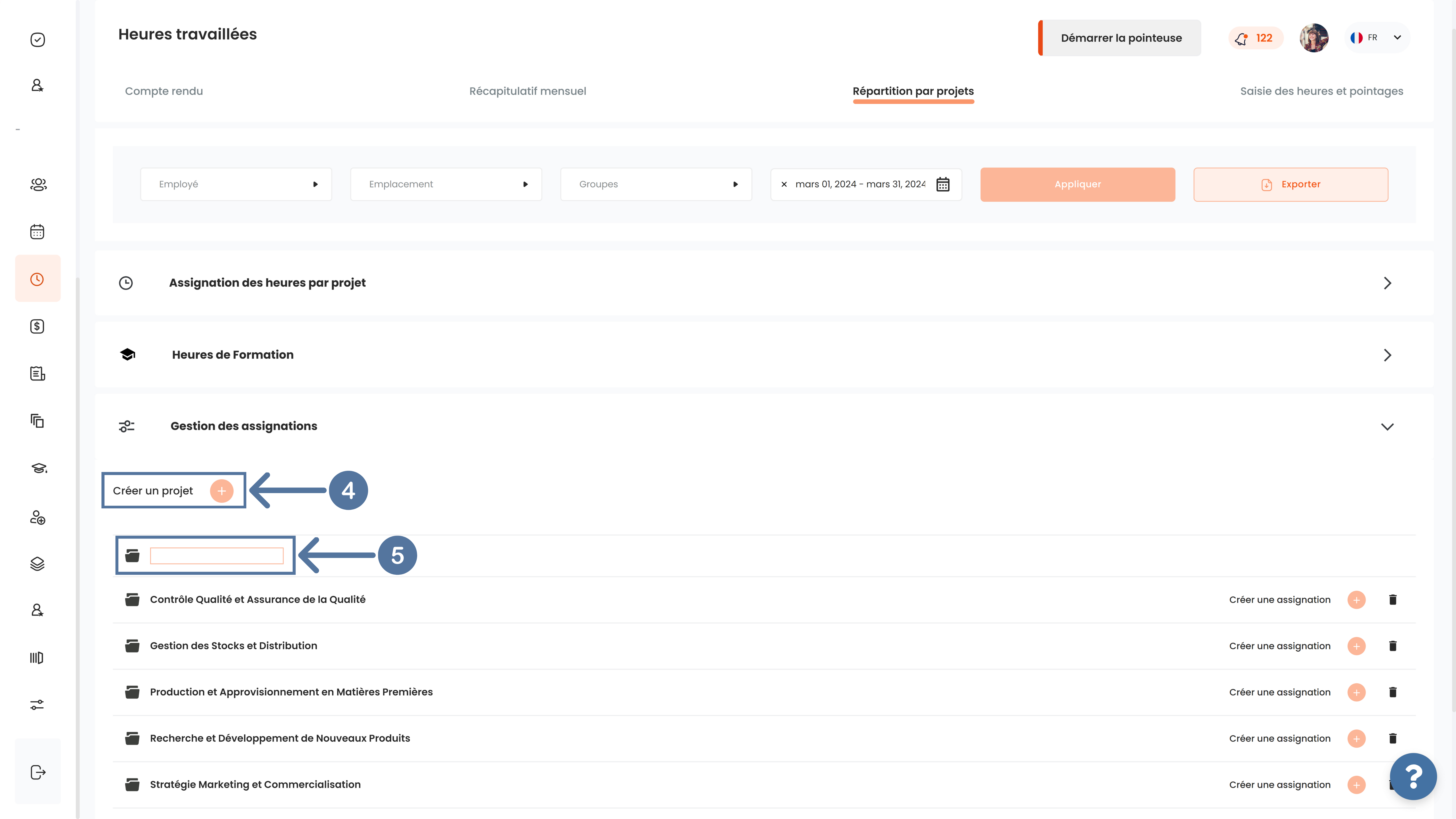This screenshot has height=819, width=1456.
Task: Click folder icon of Stratégie Marketing project
Action: [x=132, y=785]
